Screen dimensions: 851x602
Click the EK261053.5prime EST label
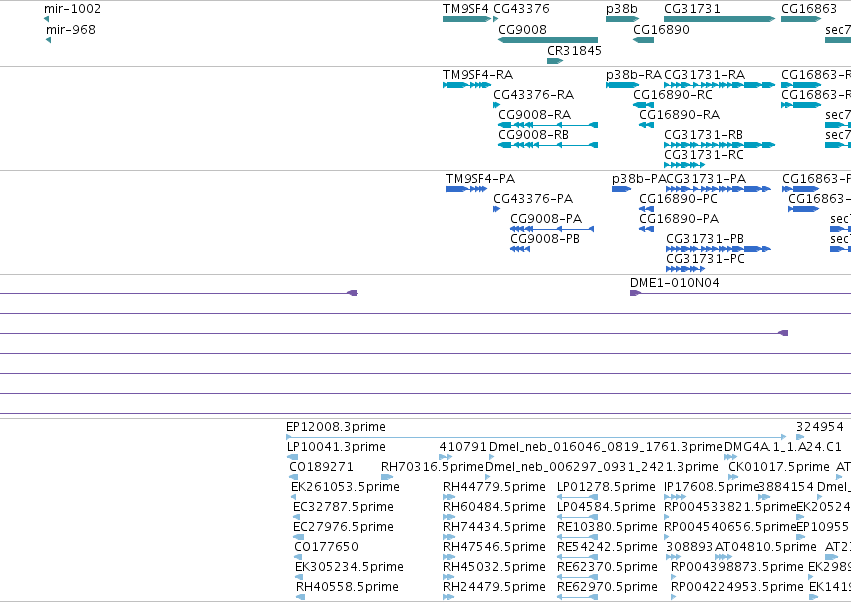click(345, 487)
